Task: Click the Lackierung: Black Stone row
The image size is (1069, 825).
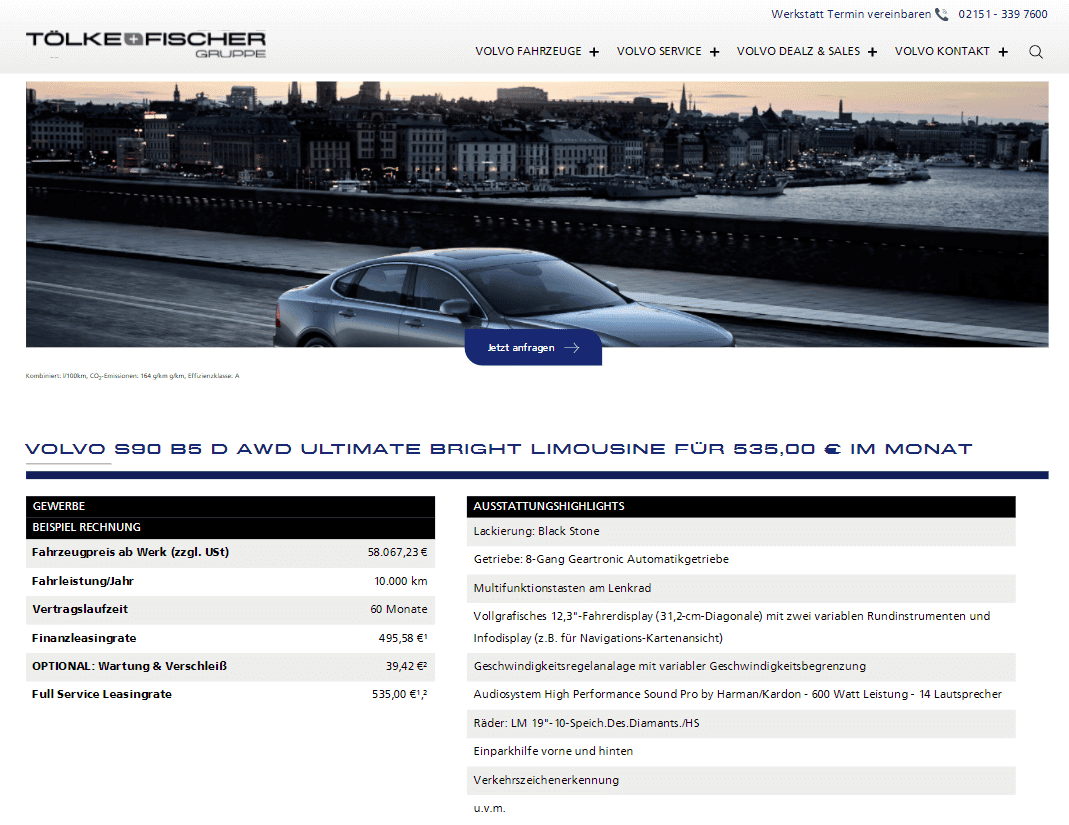Action: (741, 532)
